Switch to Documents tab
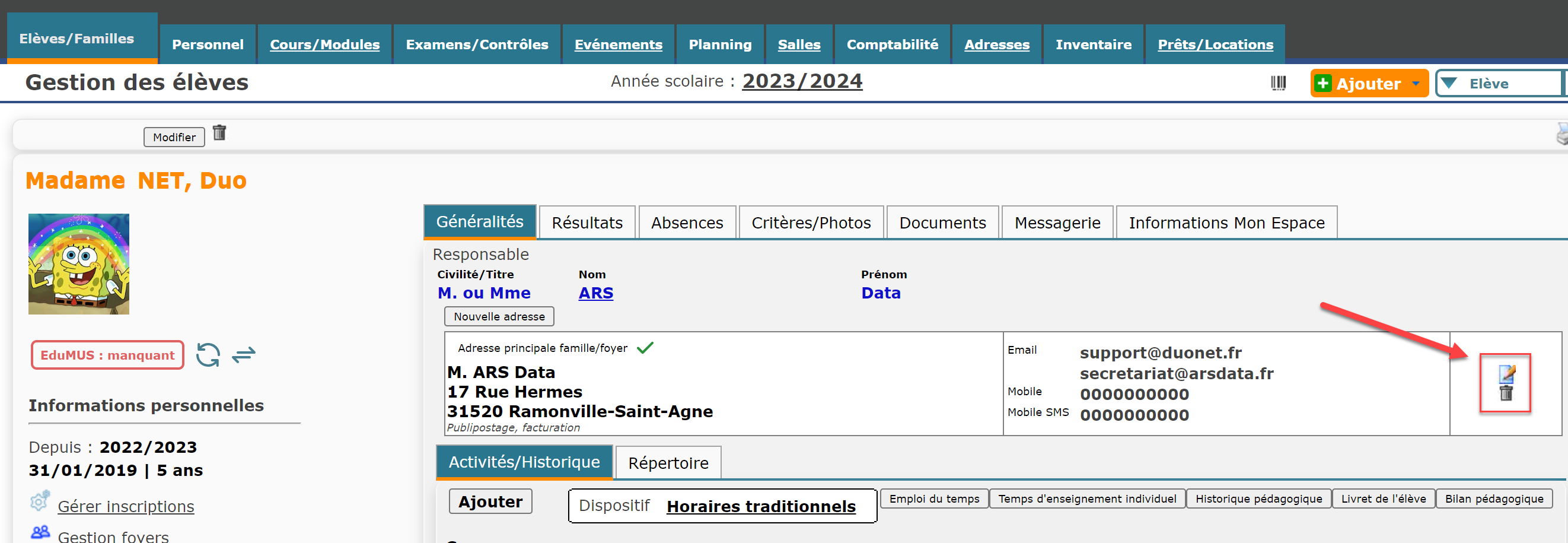 pos(942,223)
